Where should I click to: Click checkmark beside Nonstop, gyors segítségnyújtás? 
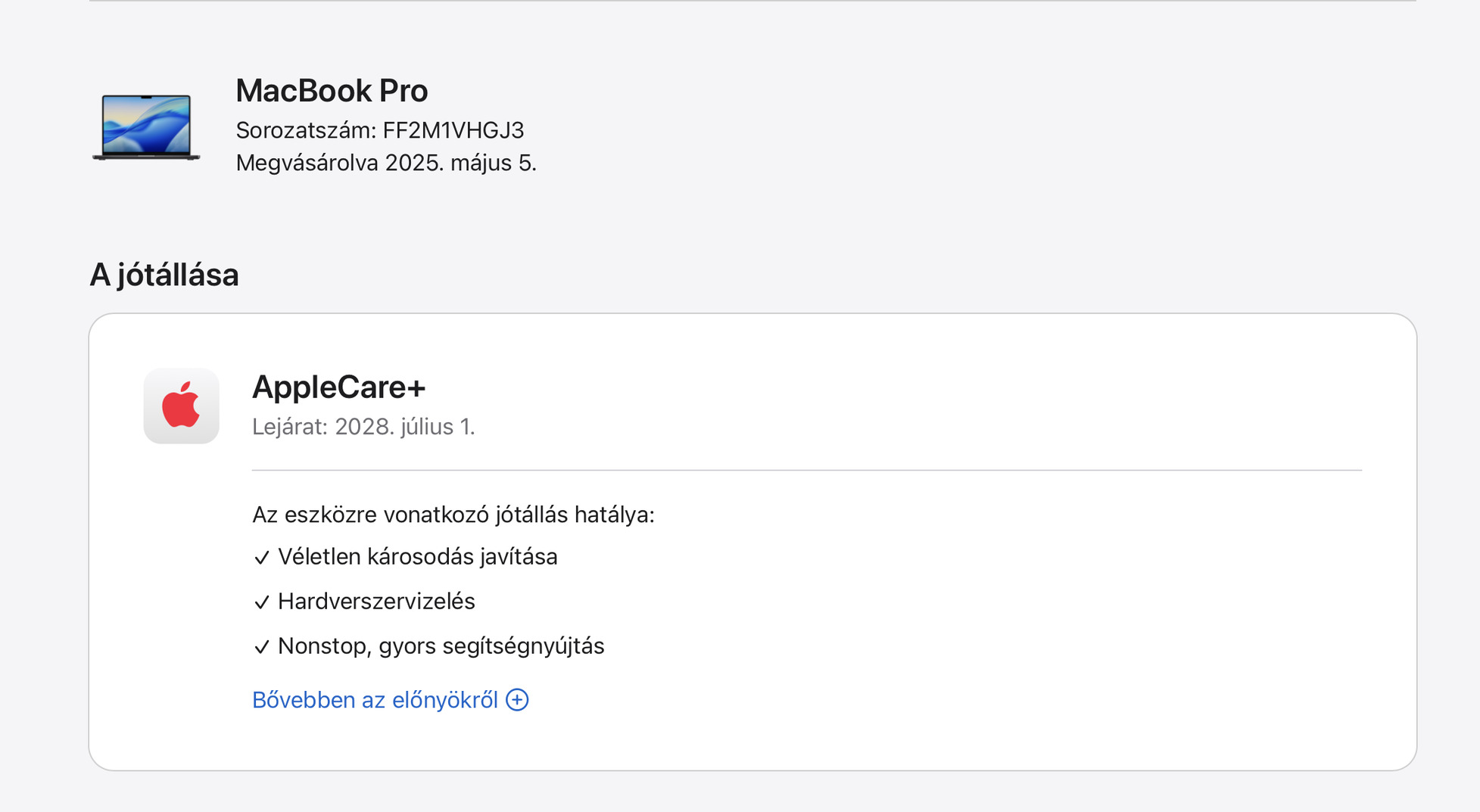[x=262, y=647]
